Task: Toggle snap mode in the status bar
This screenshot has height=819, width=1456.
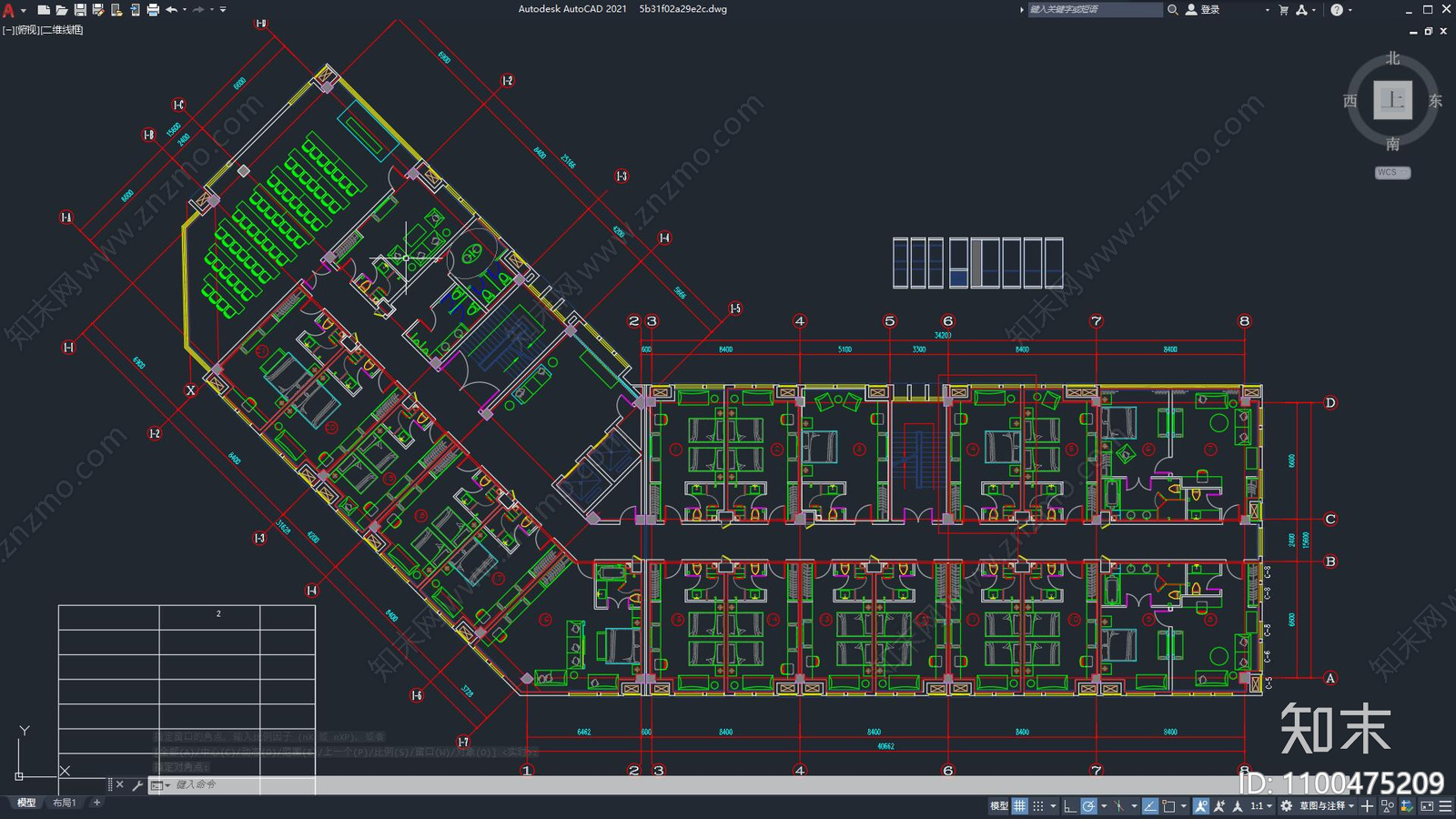Action: click(x=1038, y=806)
